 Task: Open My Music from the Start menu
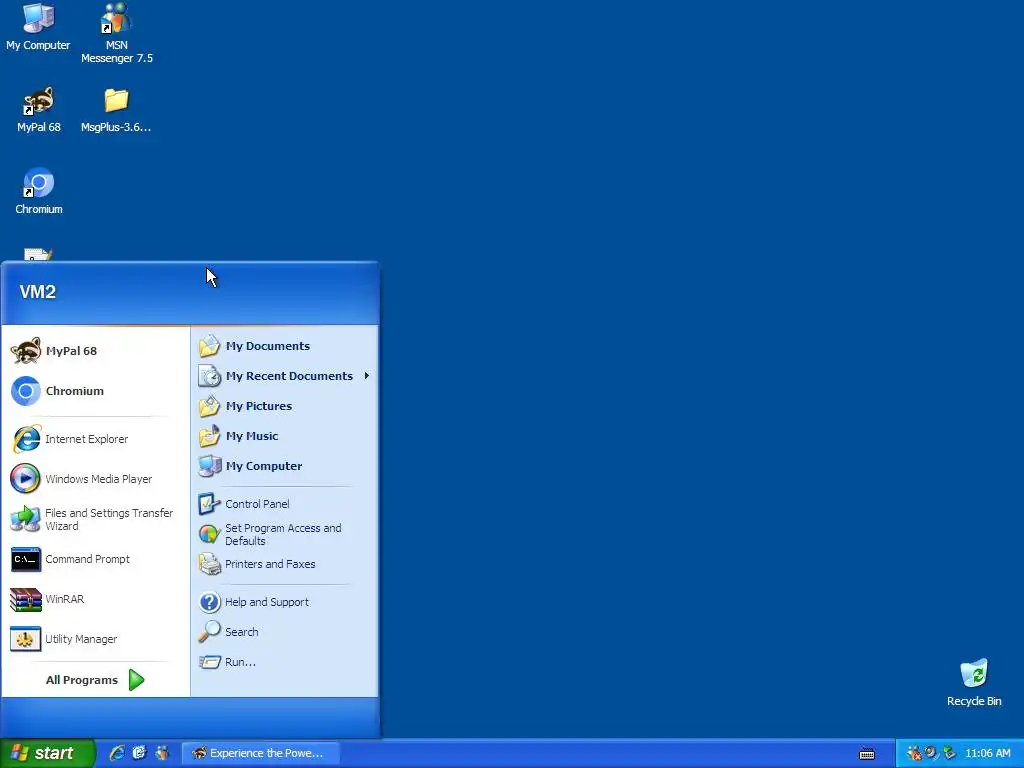[x=285, y=436]
